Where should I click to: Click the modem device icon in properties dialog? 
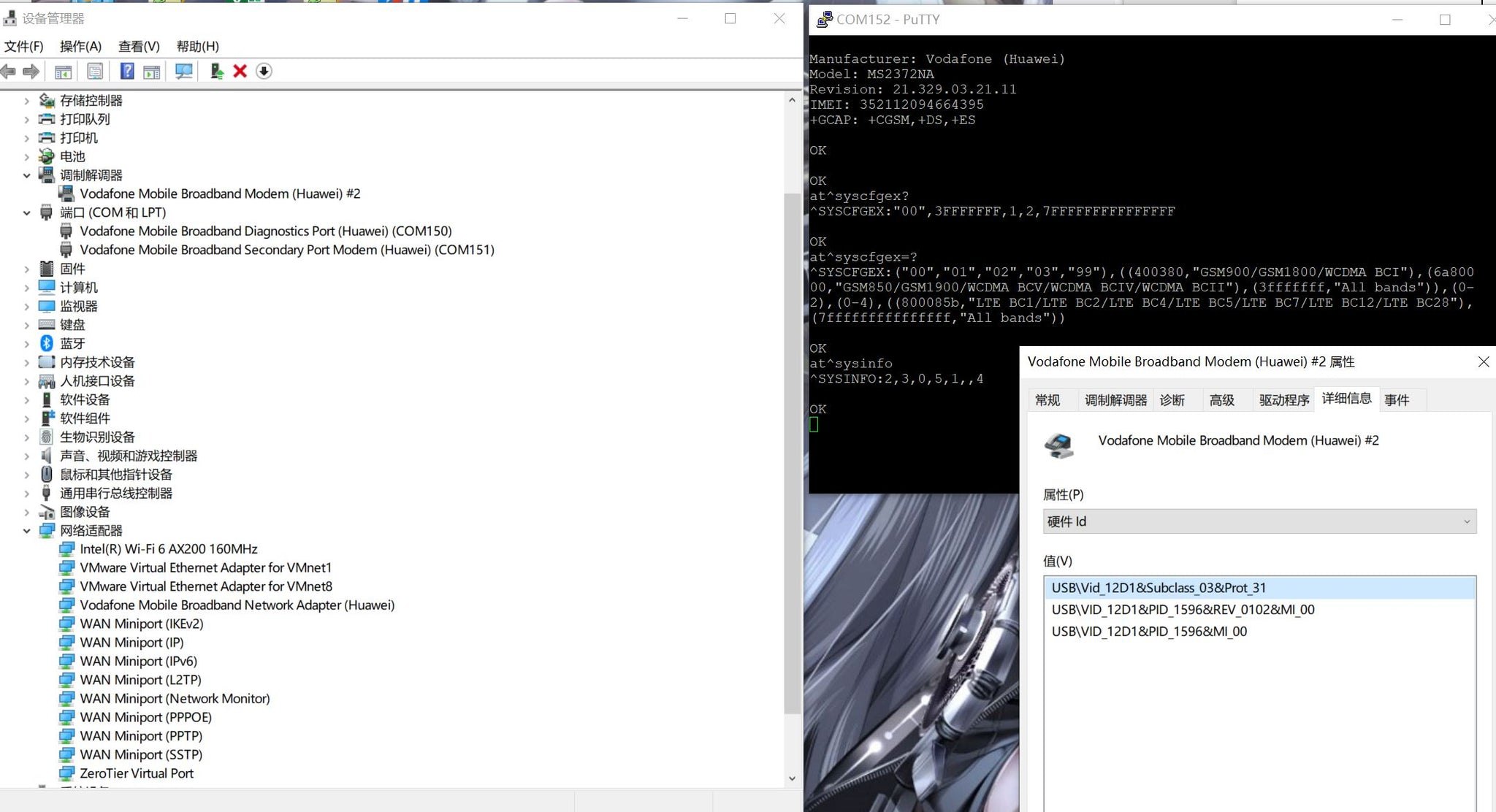coord(1059,445)
